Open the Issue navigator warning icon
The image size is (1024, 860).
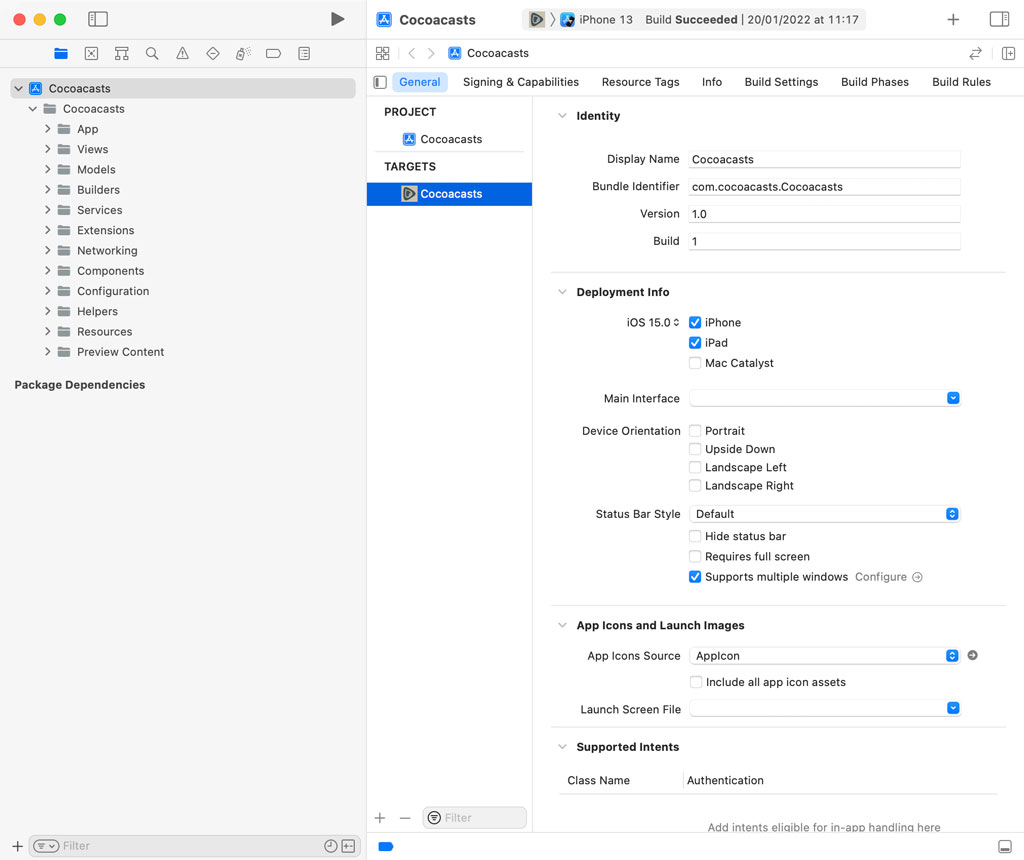click(x=182, y=54)
